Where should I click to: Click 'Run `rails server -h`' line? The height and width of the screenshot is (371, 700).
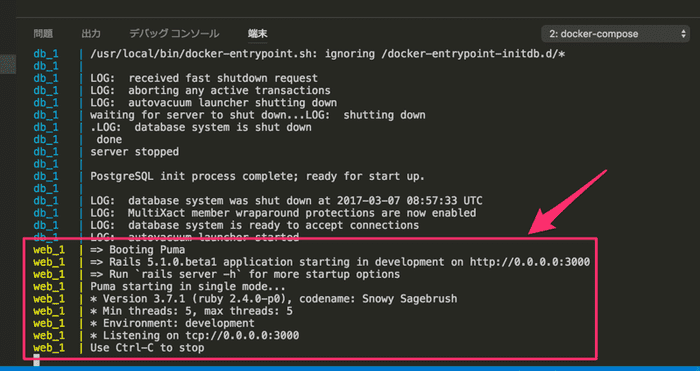(245, 274)
